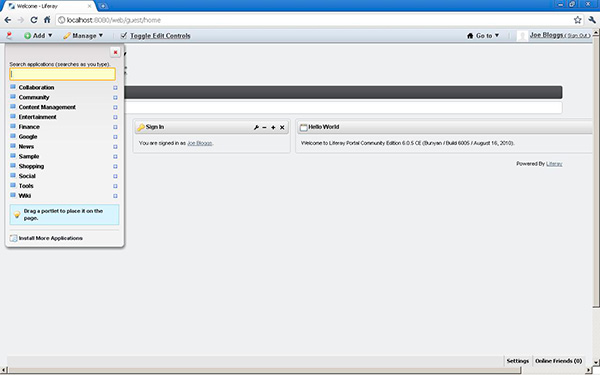
Task: Select the Shopping category
Action: tap(31, 166)
